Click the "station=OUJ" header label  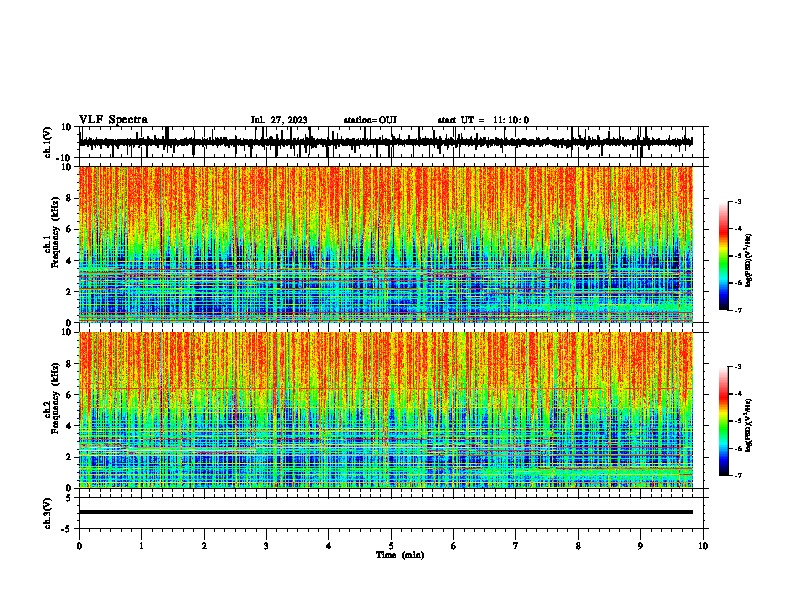(x=370, y=120)
